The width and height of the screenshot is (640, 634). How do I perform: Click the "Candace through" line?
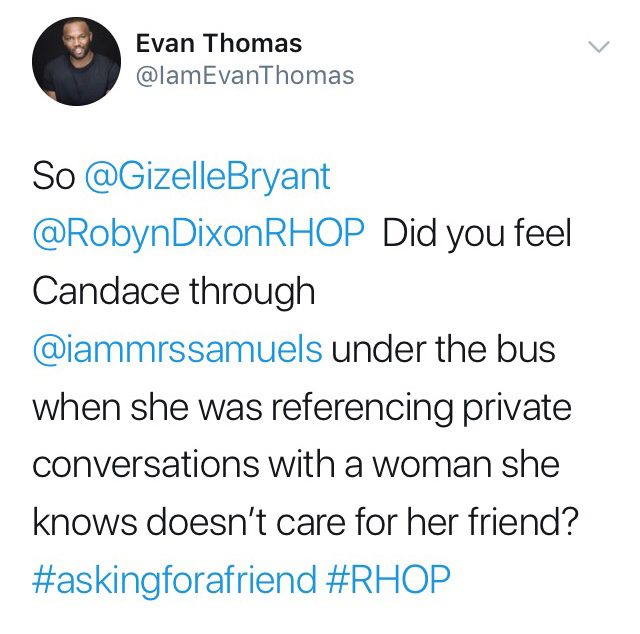[x=173, y=291]
